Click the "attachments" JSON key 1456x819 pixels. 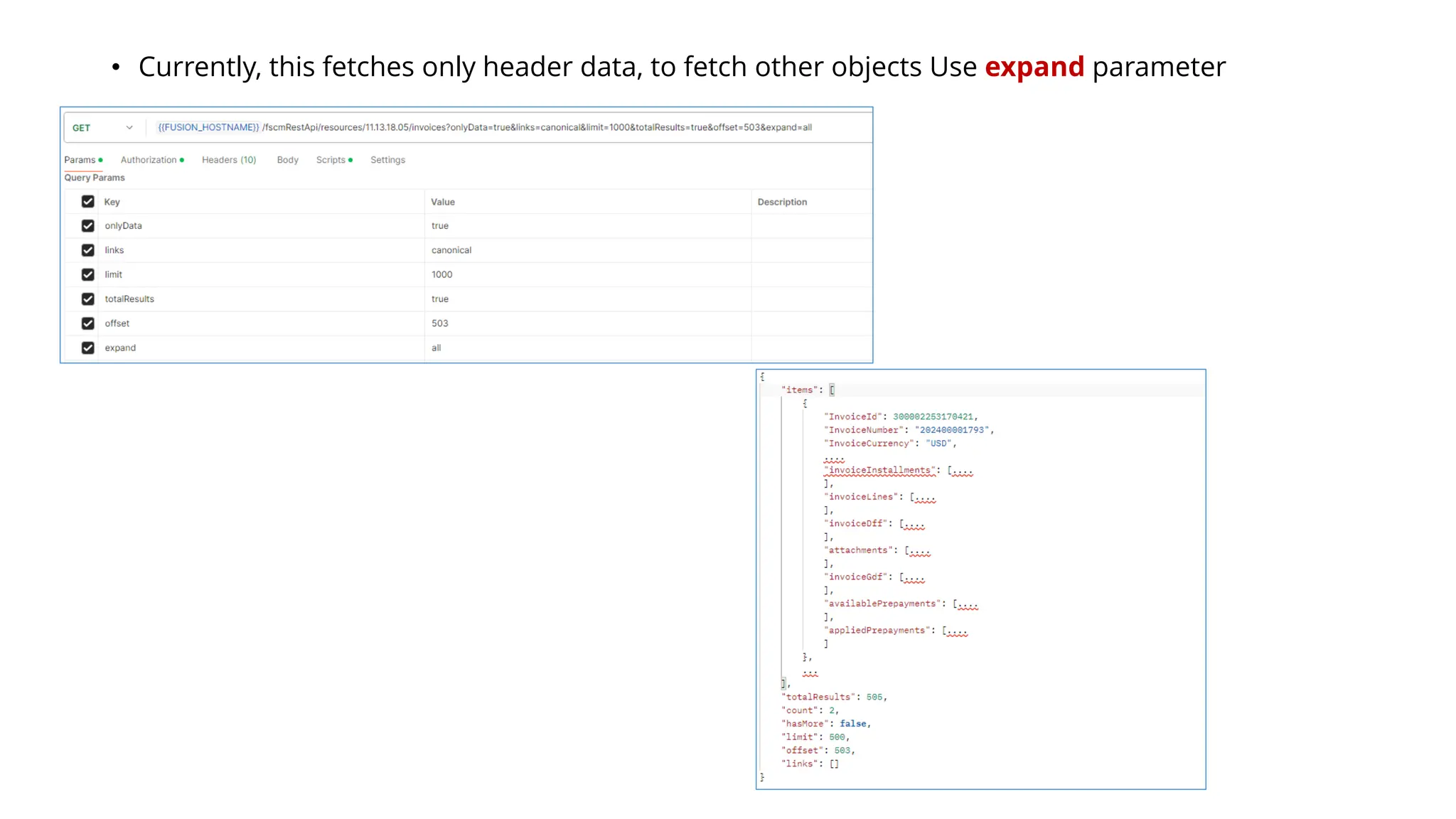pos(858,550)
